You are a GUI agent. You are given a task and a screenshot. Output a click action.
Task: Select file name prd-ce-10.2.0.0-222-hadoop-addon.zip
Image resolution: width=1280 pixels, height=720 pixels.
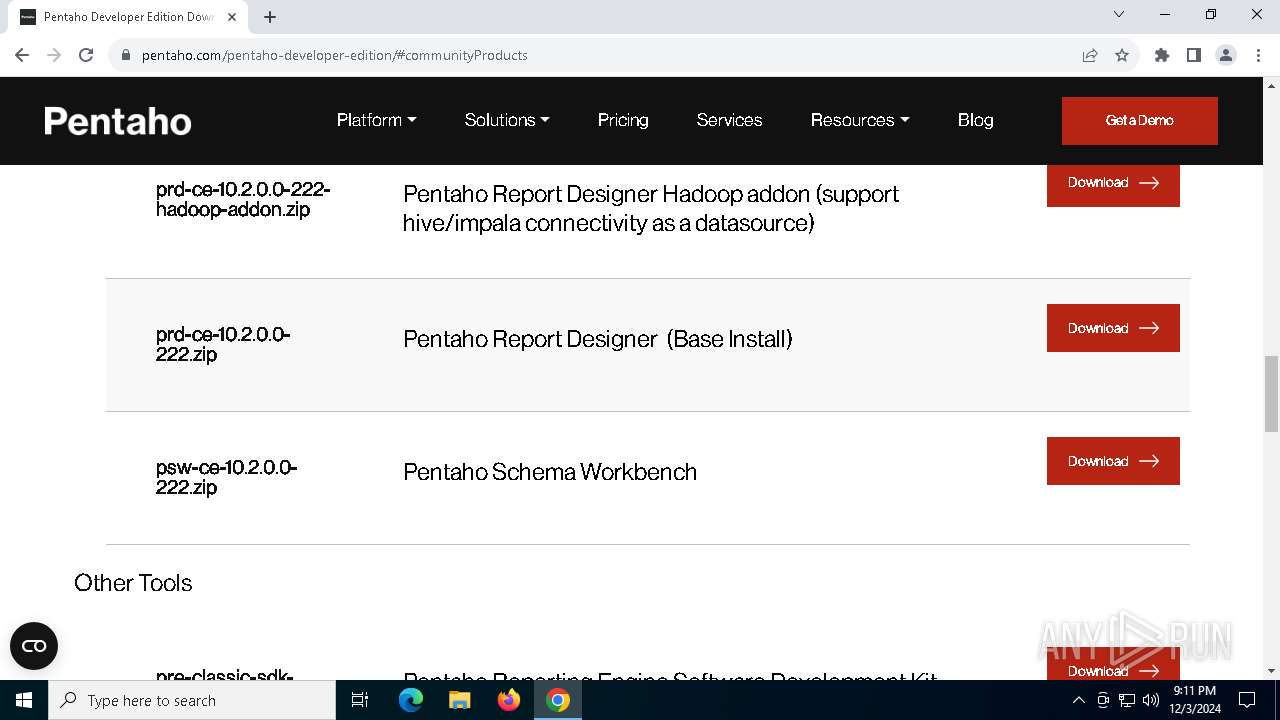(243, 199)
